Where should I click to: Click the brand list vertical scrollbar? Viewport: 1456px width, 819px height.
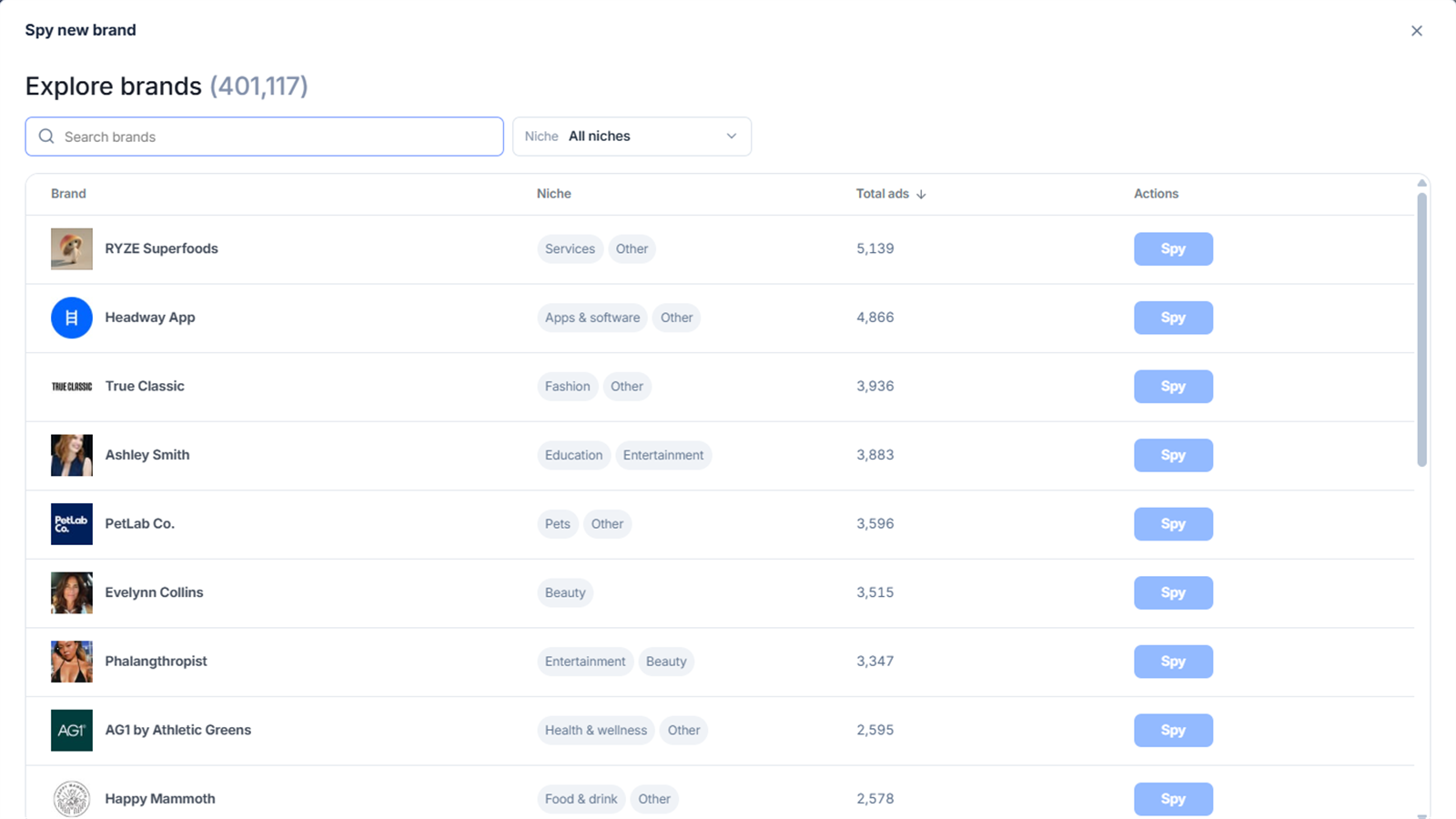pos(1421,329)
